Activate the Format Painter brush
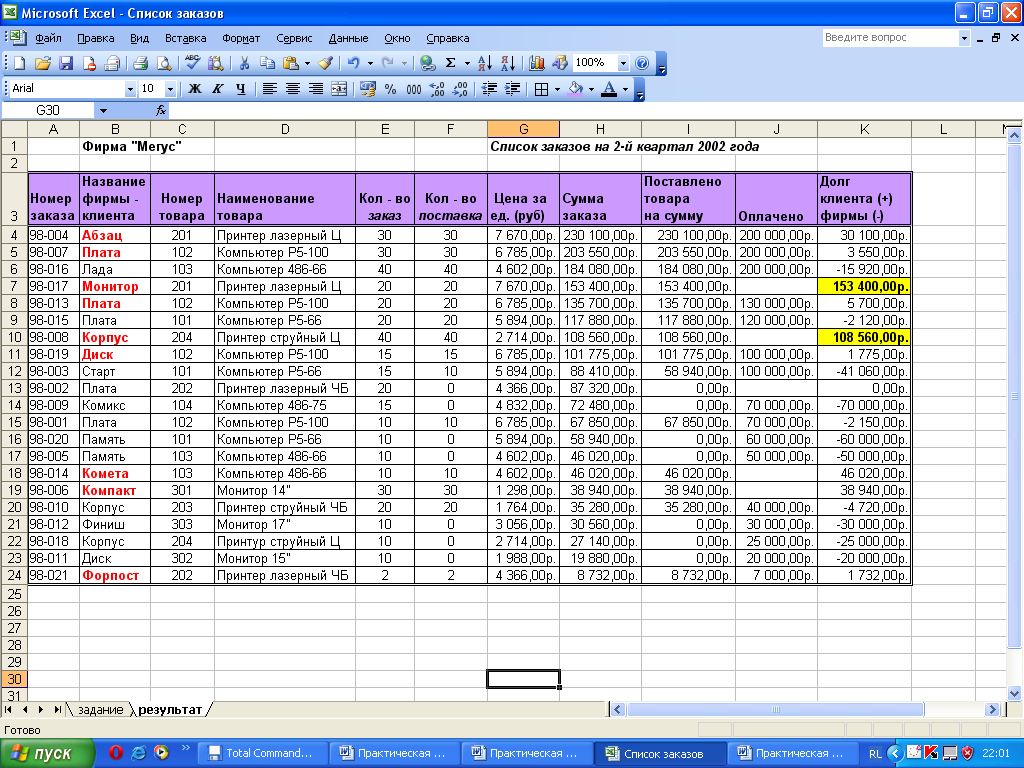Image resolution: width=1024 pixels, height=768 pixels. 325,63
